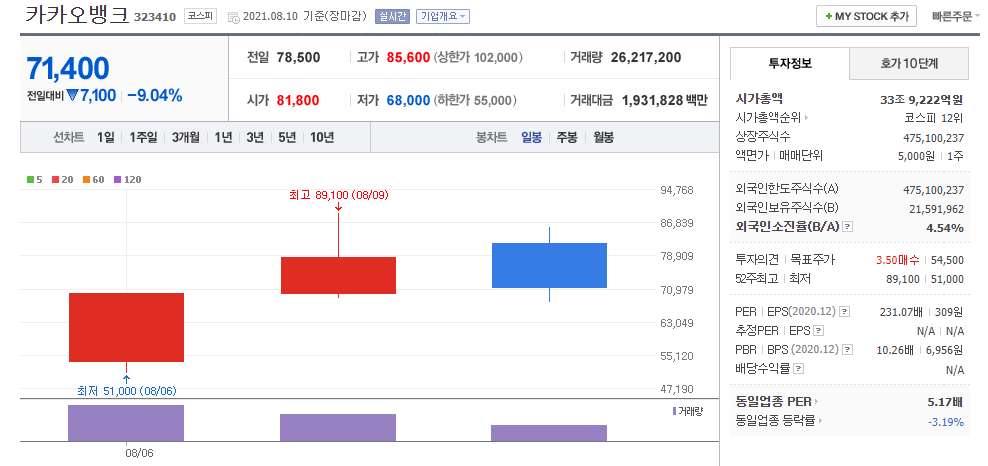Toggle the 실시간 realtime badge

click(392, 17)
